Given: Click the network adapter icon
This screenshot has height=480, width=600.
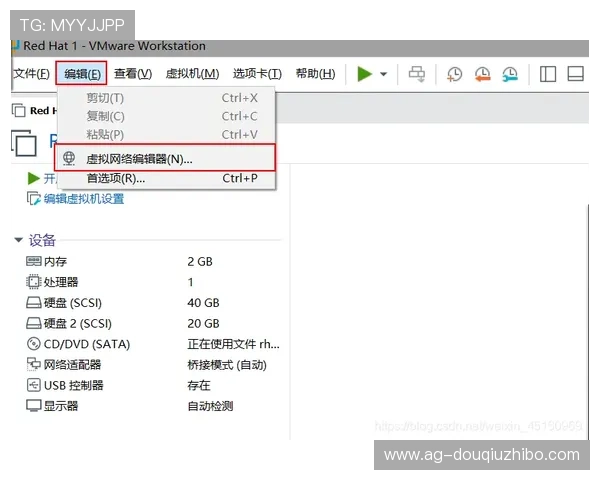Looking at the screenshot, I should (x=34, y=364).
